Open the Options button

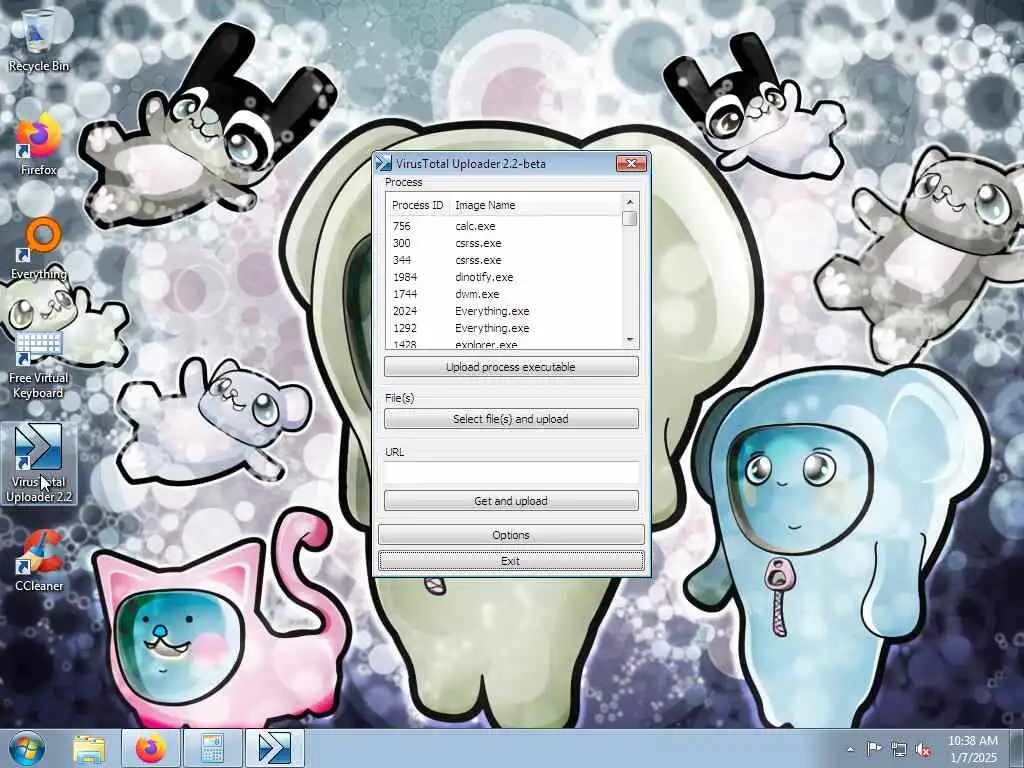coord(511,535)
